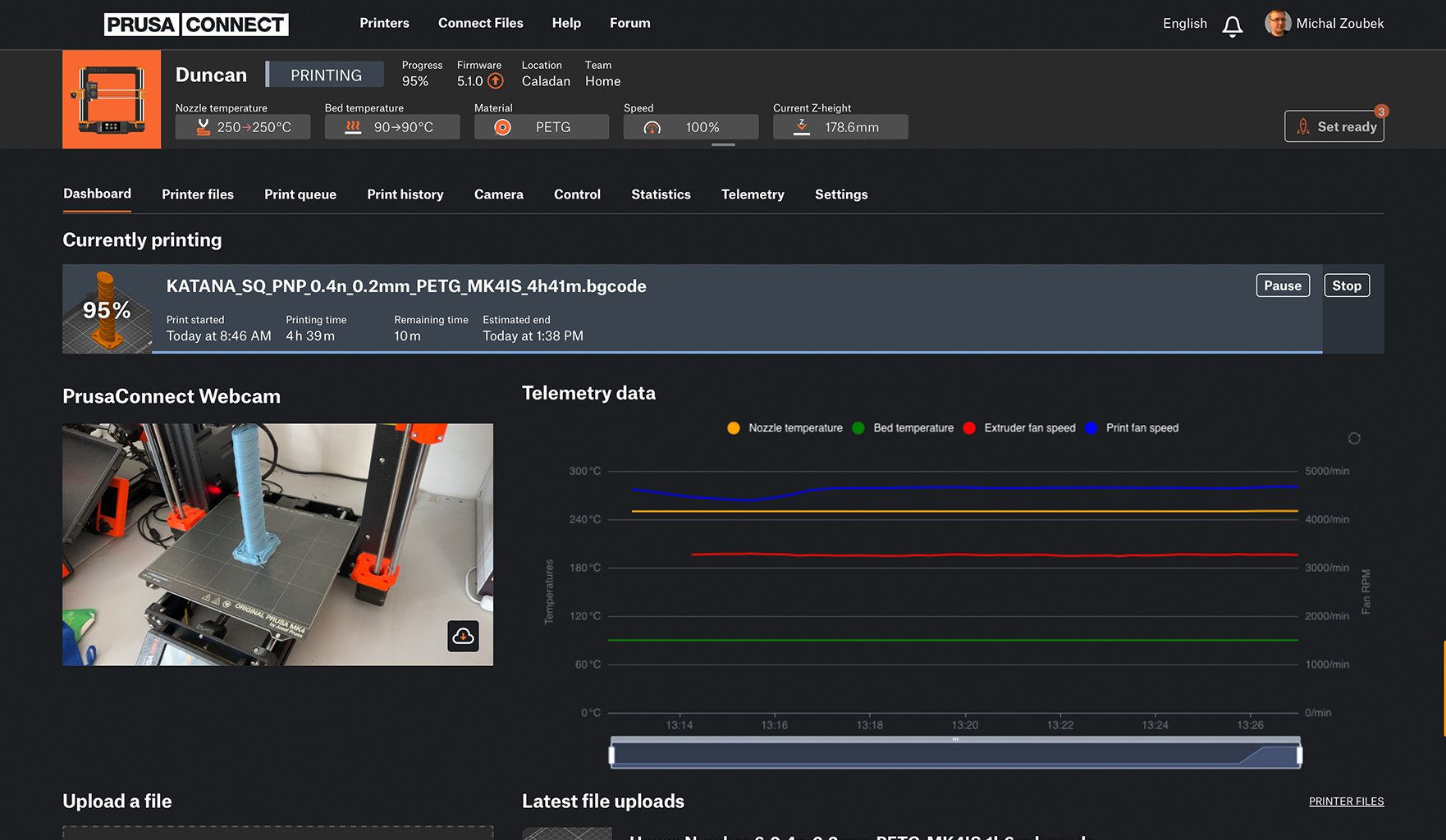Viewport: 1446px width, 840px height.
Task: Click the PETG material value
Action: coord(553,127)
